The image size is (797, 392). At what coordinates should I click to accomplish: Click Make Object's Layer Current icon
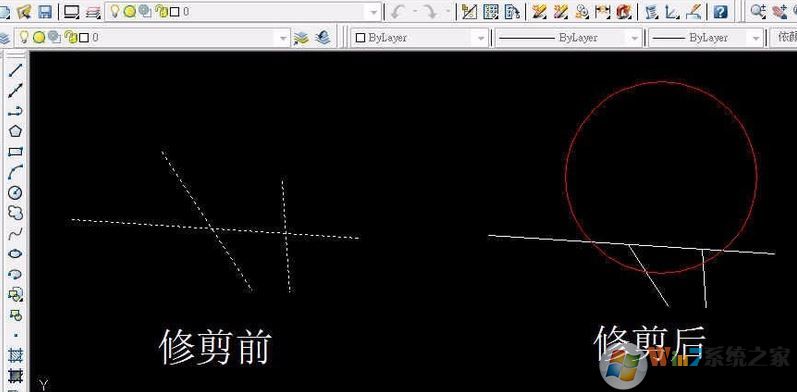(x=301, y=38)
